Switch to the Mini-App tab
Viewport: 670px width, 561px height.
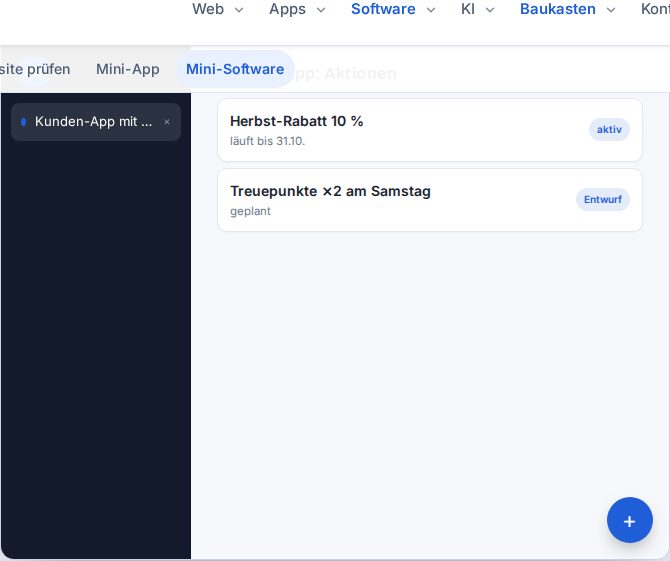coord(128,69)
